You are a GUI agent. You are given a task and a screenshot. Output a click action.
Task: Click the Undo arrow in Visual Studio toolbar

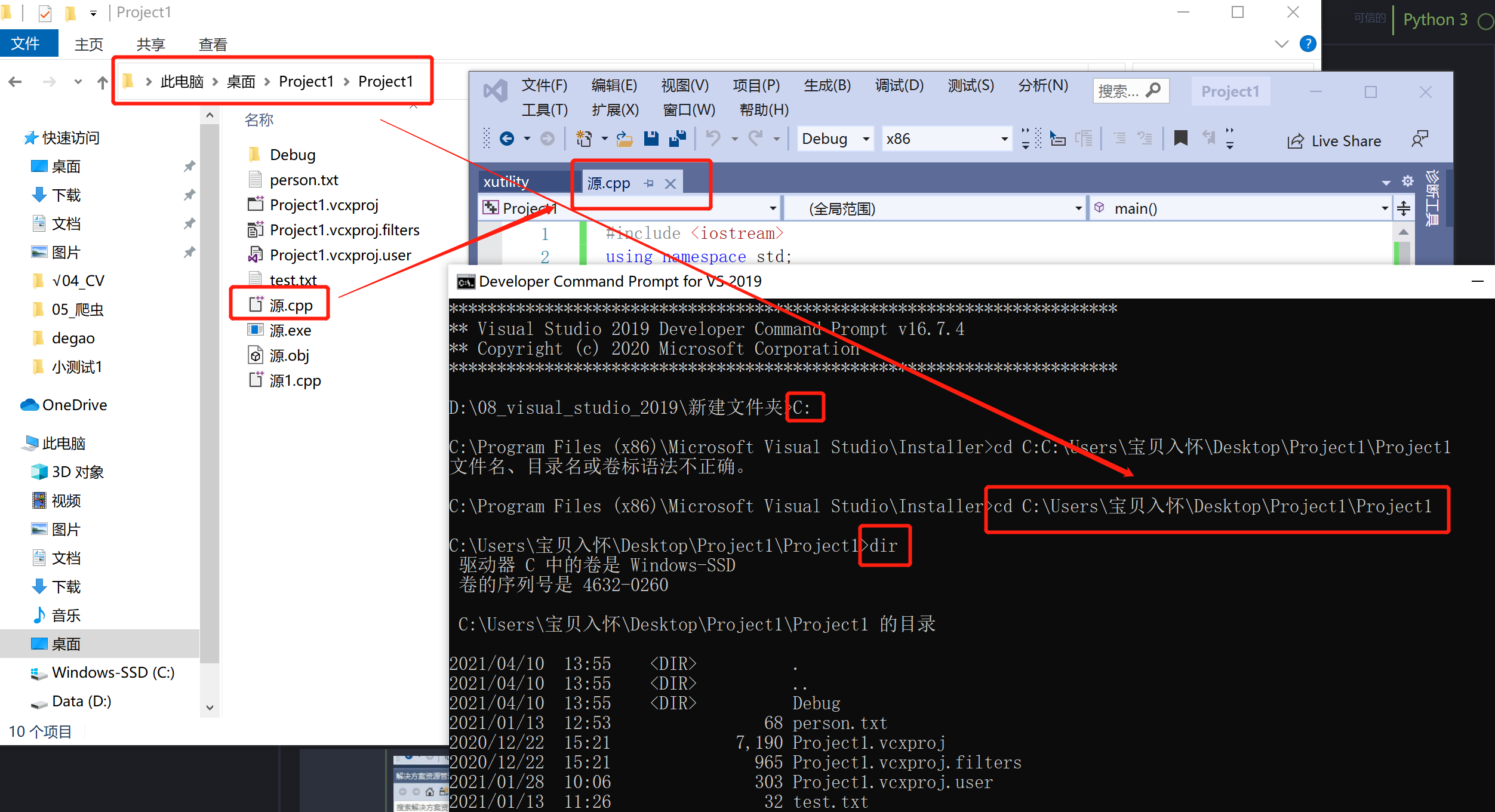[x=713, y=139]
